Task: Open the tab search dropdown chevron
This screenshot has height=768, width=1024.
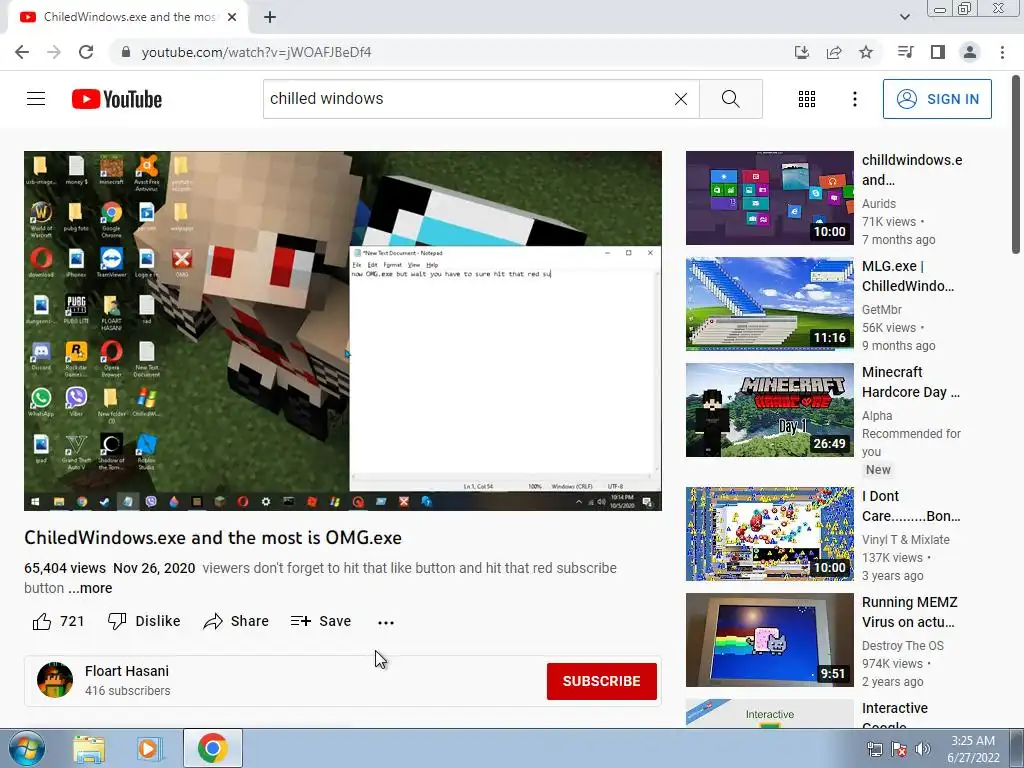Action: click(904, 17)
